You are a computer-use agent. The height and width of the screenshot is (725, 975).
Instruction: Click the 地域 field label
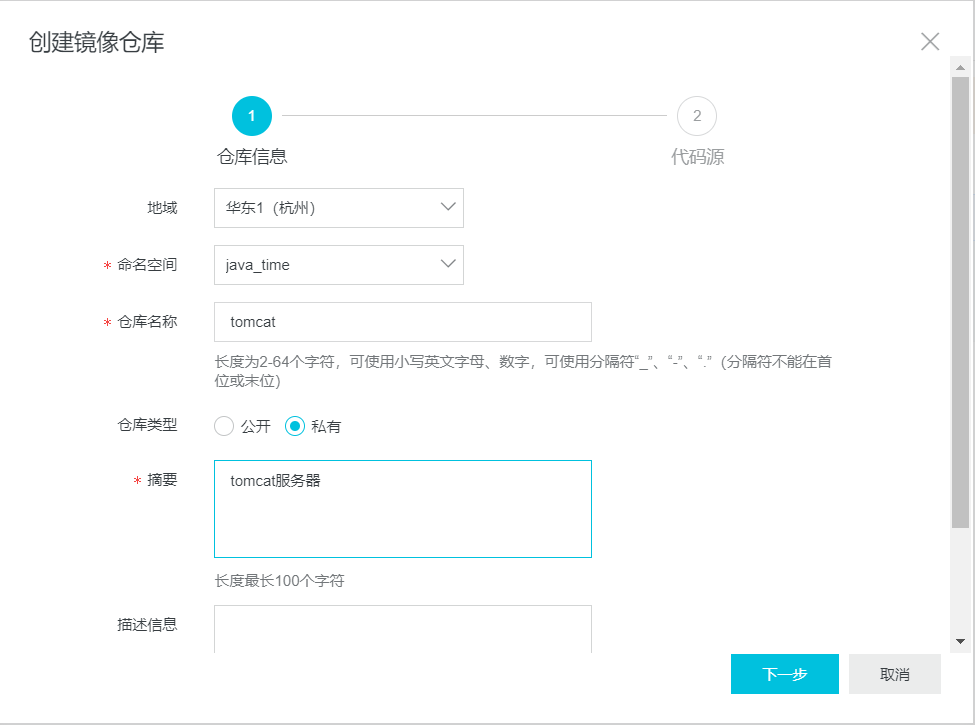coord(162,208)
